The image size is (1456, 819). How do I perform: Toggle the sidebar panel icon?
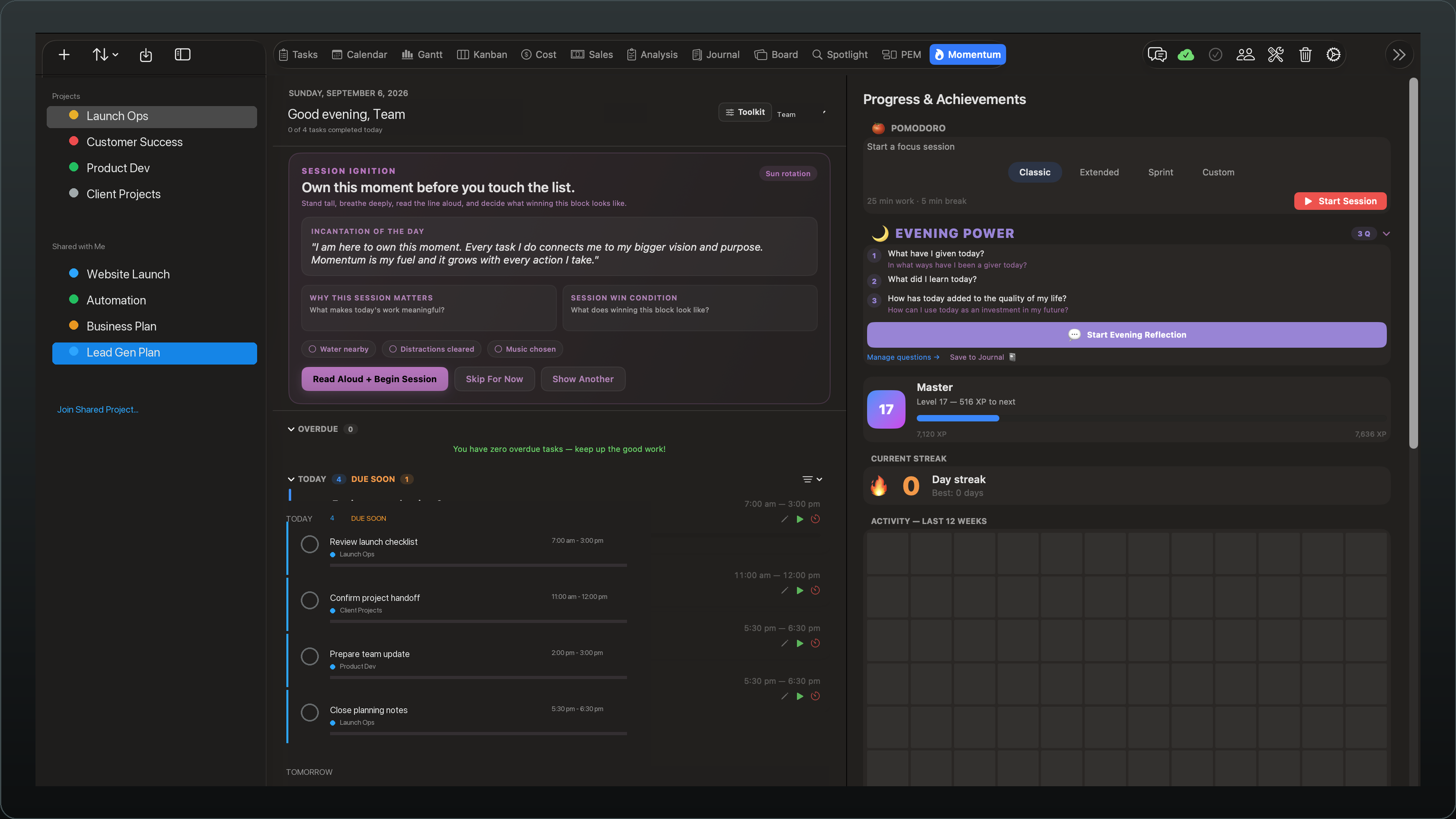[x=182, y=55]
